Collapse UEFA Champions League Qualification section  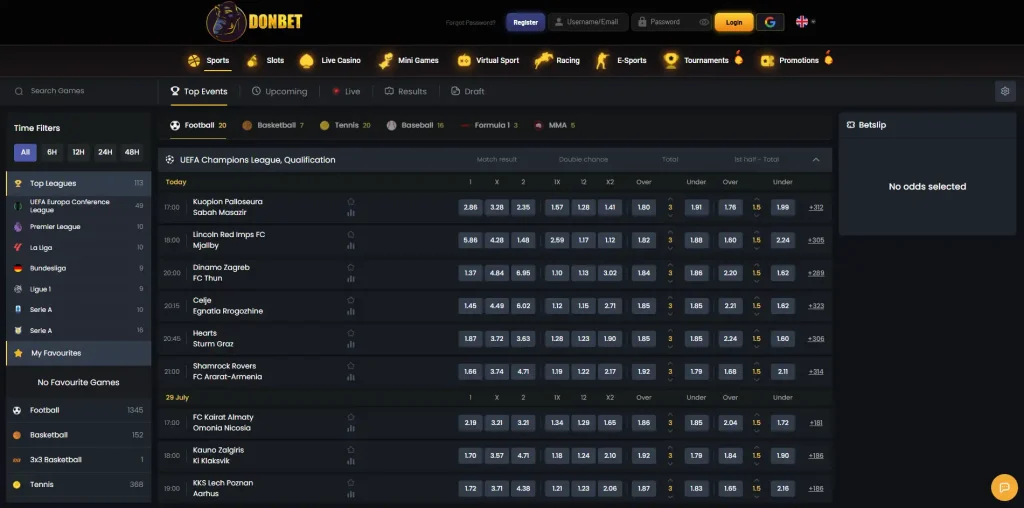click(x=816, y=160)
